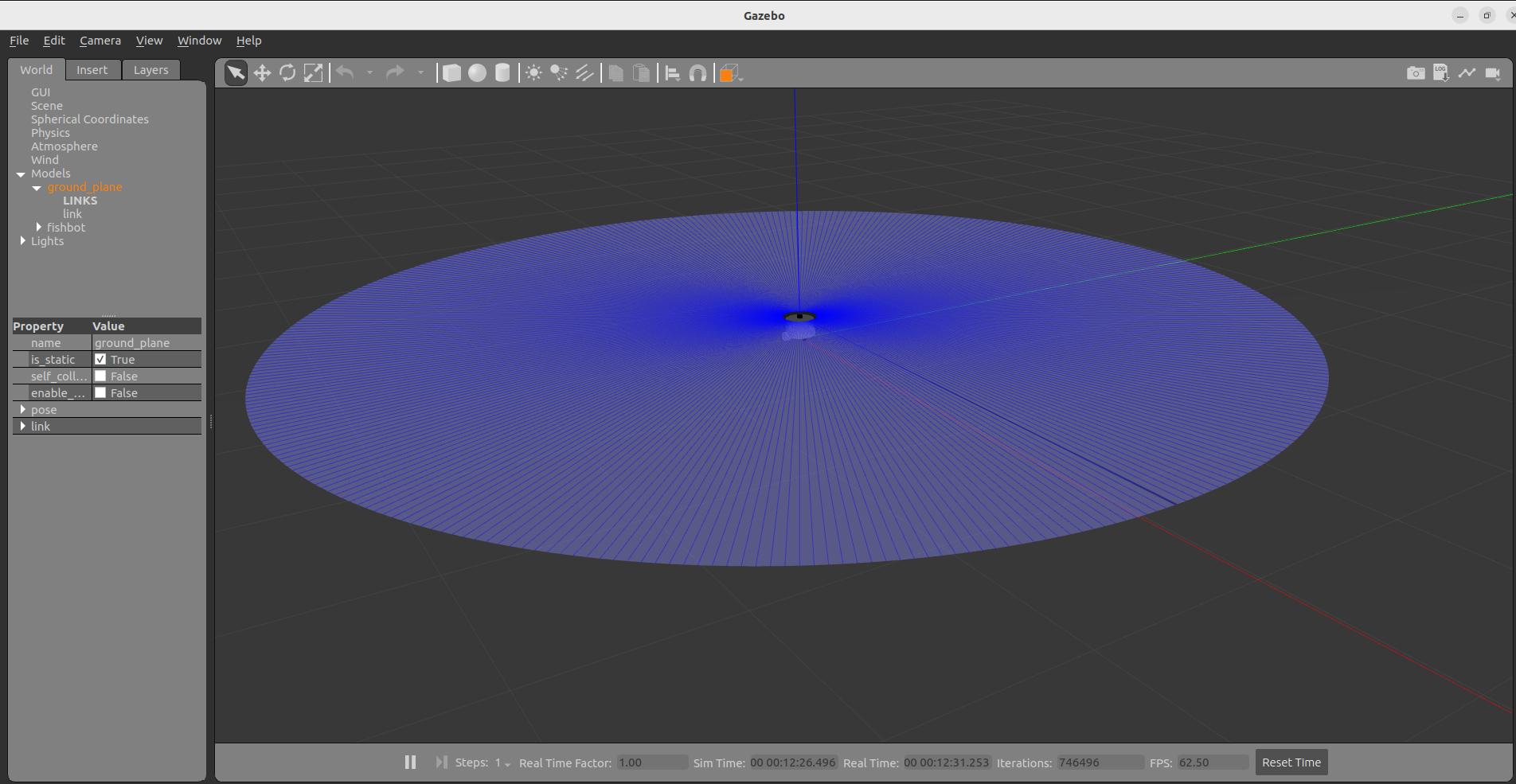Screen dimensions: 1516x784
Task: Insert a box shape
Action: (x=451, y=73)
